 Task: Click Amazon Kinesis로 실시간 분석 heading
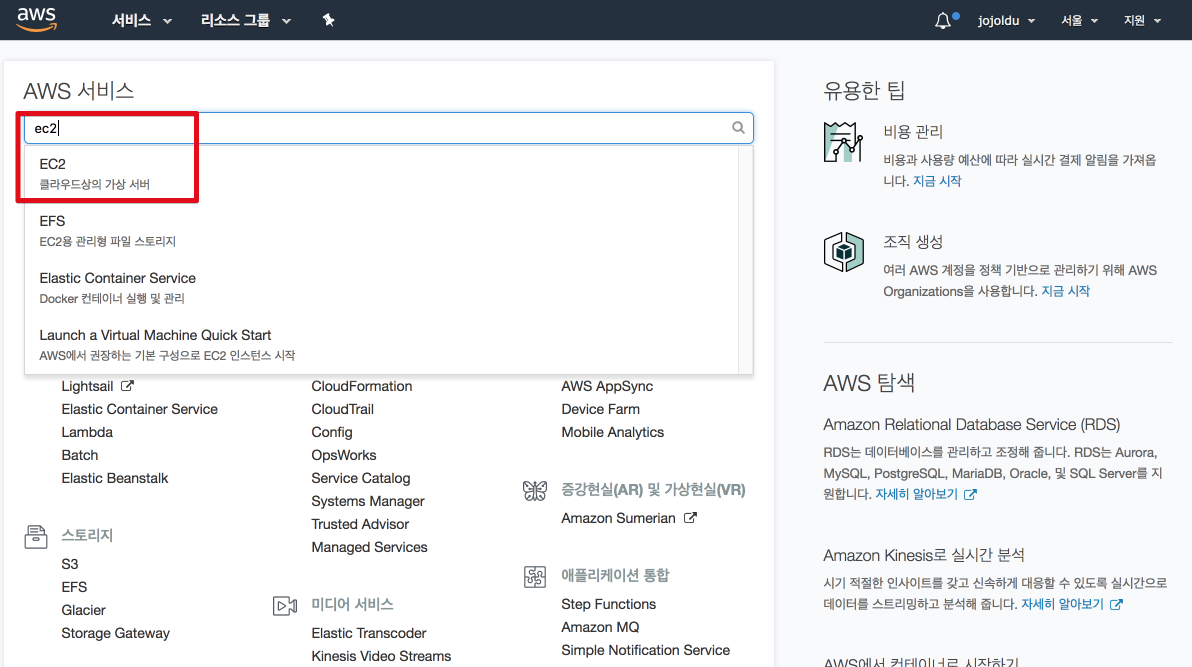(x=924, y=555)
